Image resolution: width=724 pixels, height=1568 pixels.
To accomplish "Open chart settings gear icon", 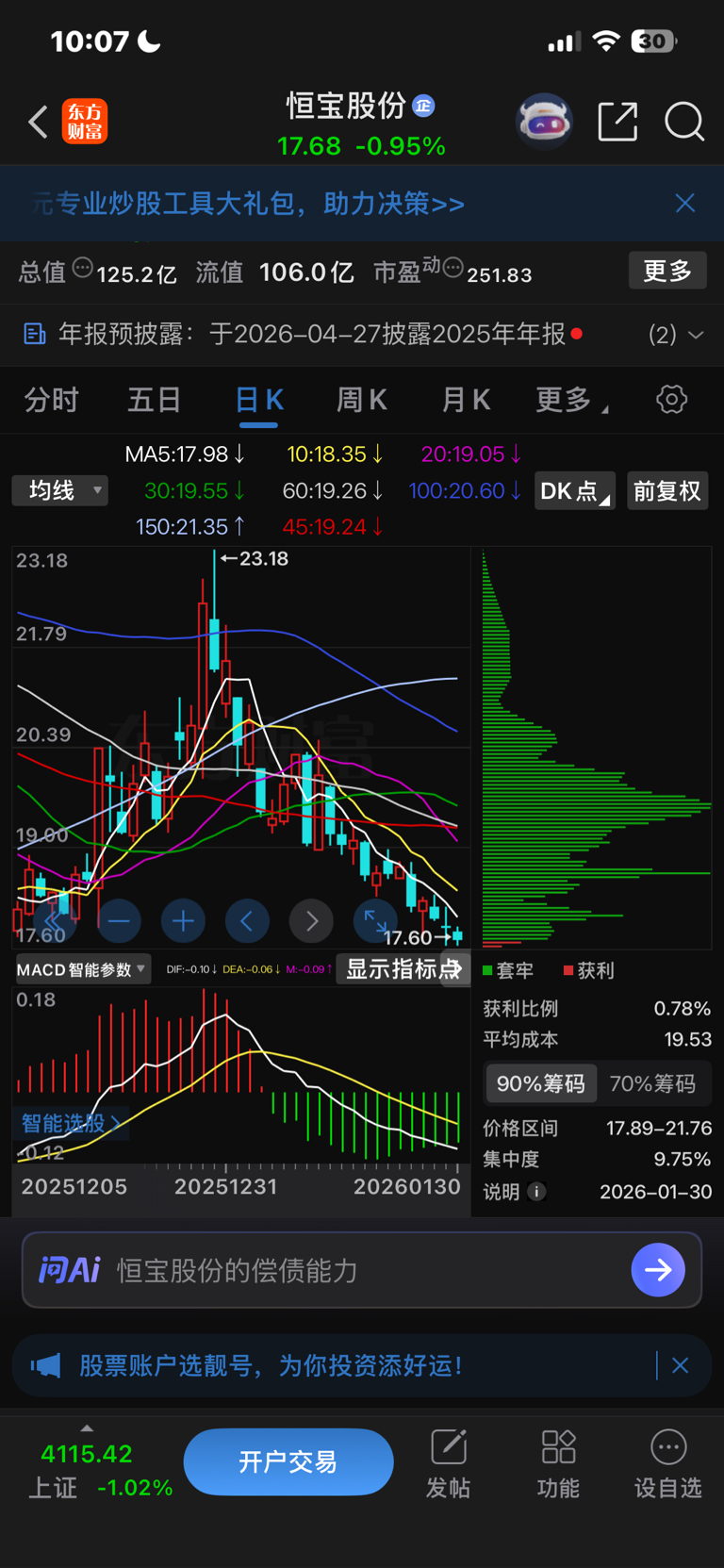I will (x=671, y=399).
